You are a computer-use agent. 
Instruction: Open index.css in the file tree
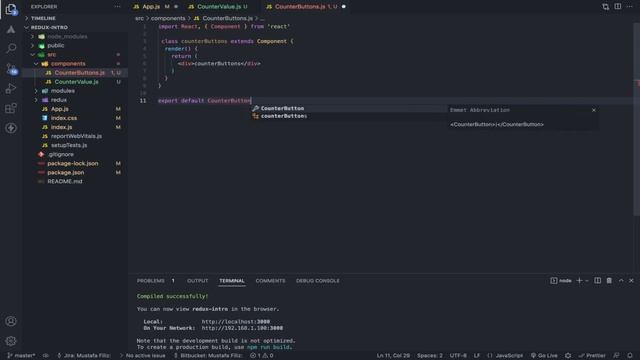64,118
